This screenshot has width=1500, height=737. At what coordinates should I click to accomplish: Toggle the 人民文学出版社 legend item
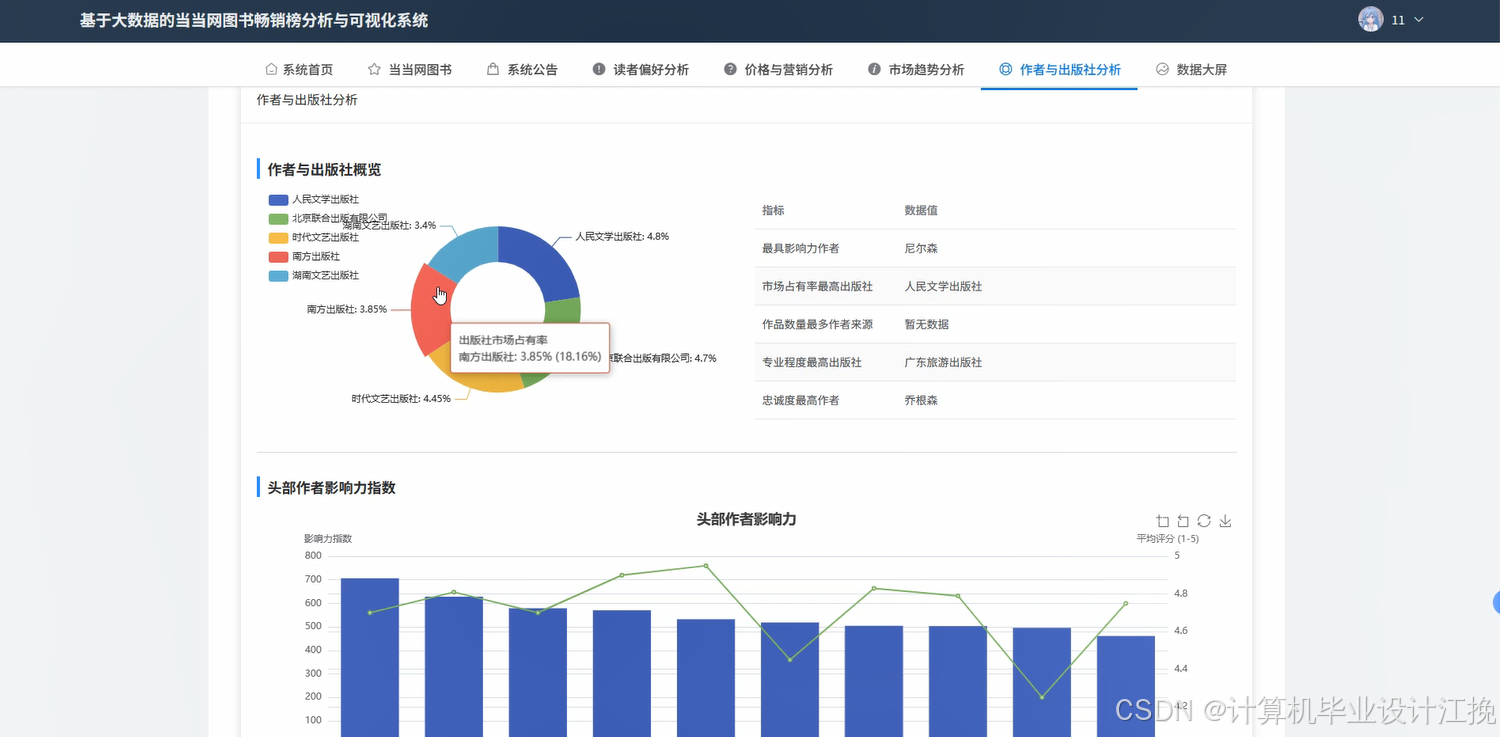click(x=314, y=200)
